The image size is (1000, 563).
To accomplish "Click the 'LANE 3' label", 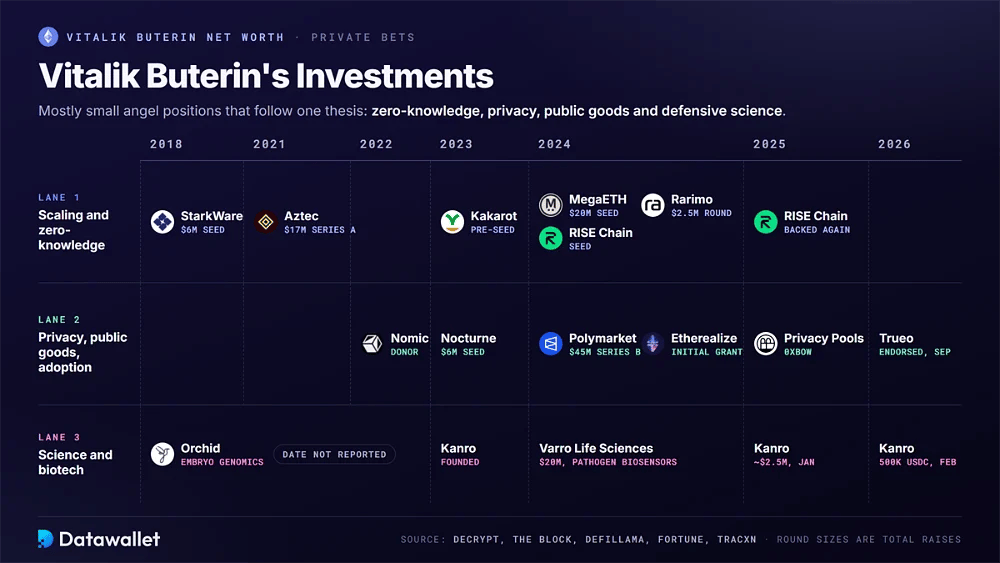I will [59, 437].
